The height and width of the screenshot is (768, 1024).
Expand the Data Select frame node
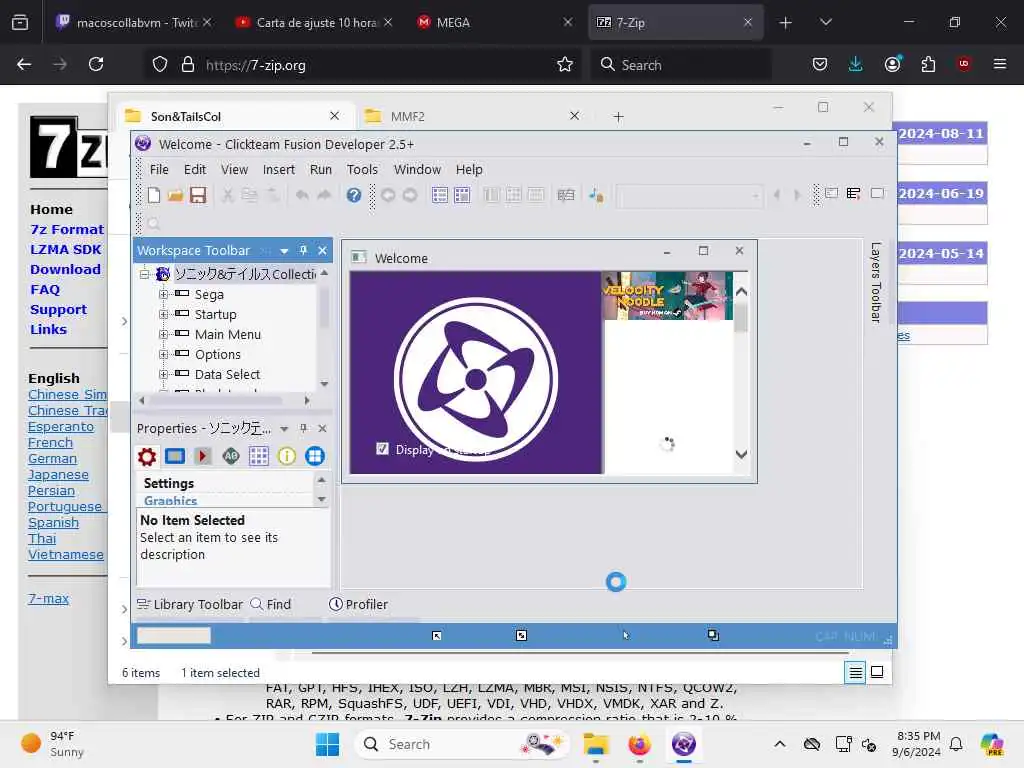(x=163, y=374)
